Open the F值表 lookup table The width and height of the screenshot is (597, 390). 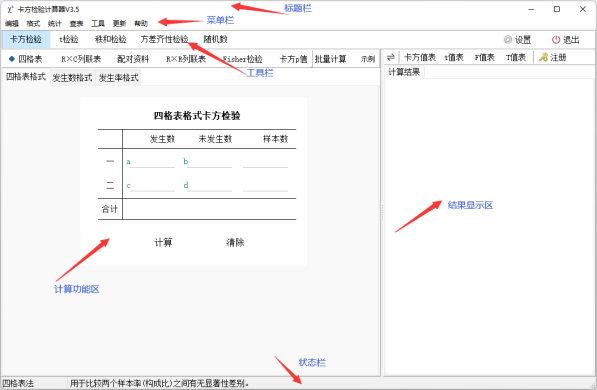click(x=484, y=58)
